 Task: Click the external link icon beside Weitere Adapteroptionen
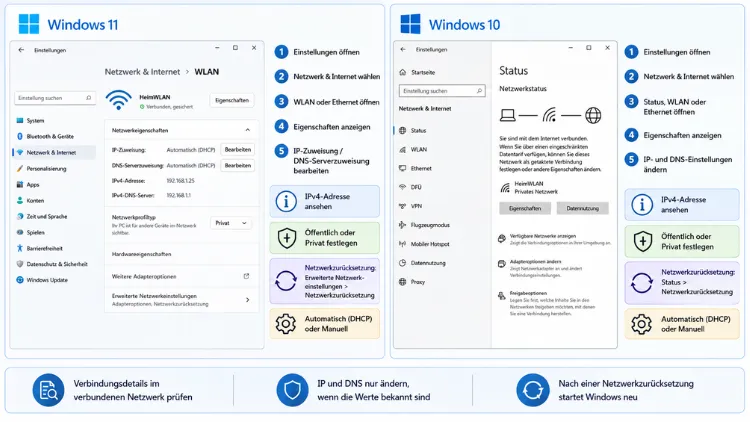(x=246, y=276)
